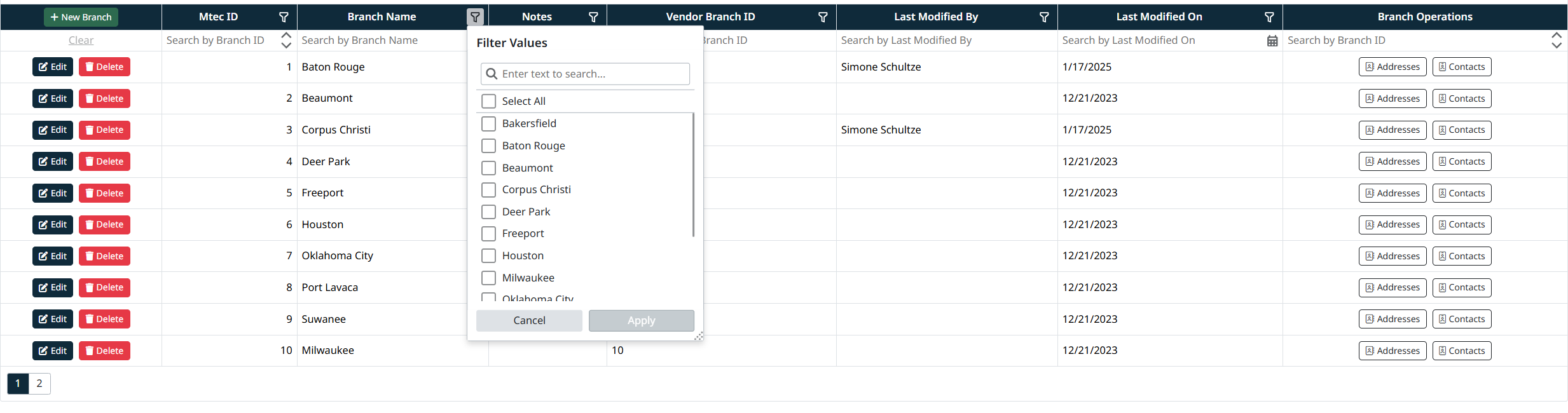Click the filter panel resize handle
The width and height of the screenshot is (1568, 413).
(699, 336)
